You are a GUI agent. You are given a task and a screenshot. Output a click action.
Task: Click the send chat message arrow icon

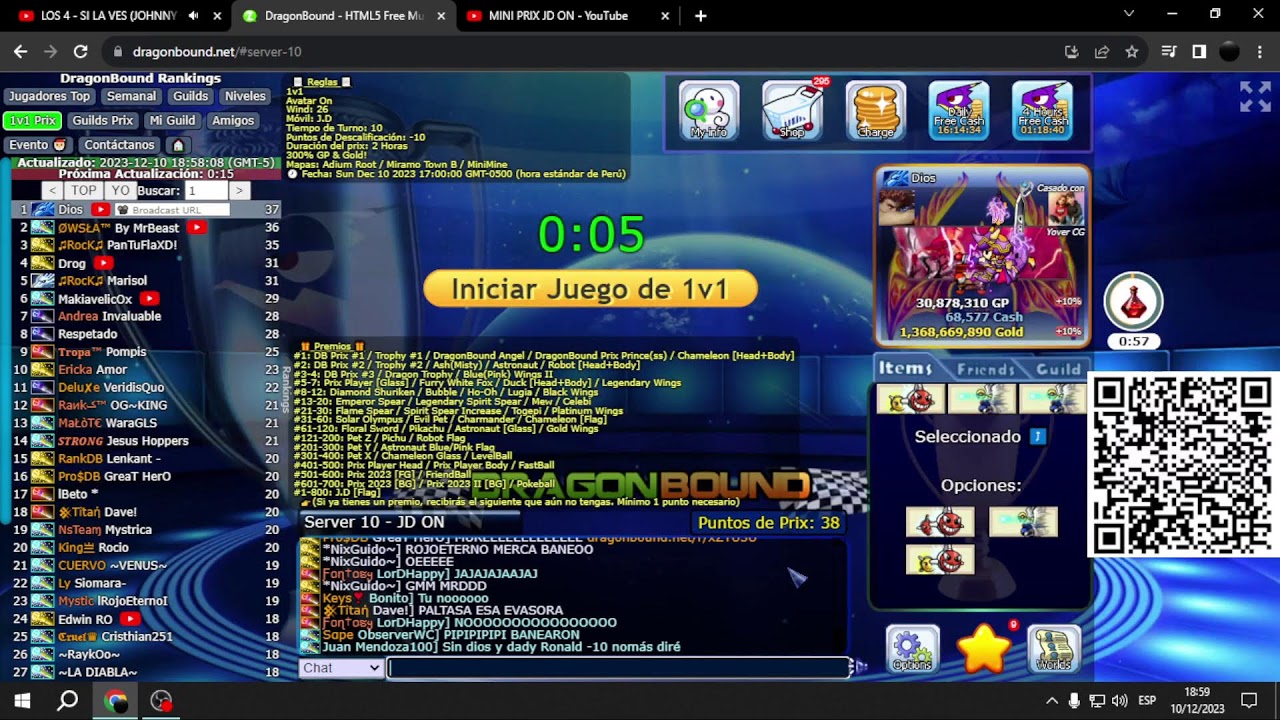860,667
